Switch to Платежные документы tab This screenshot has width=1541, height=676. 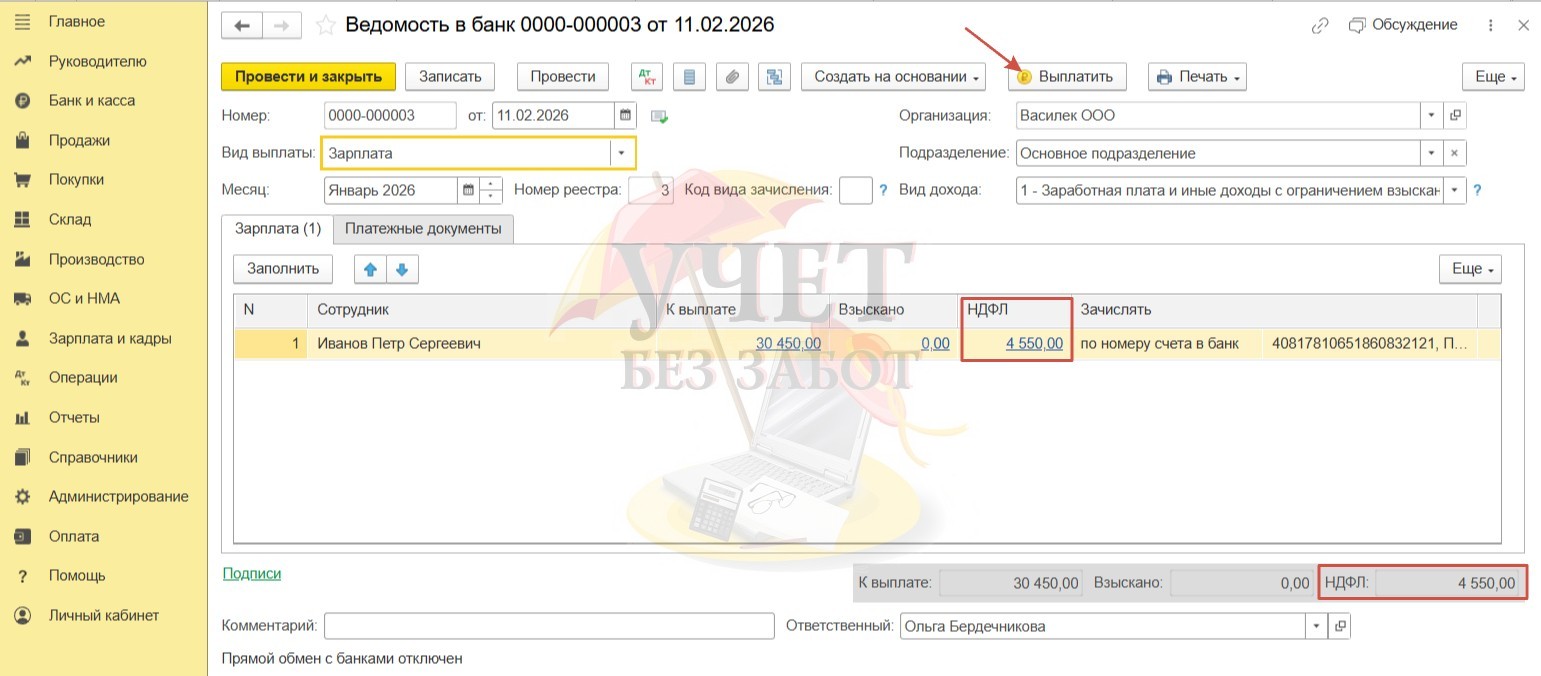pos(423,229)
